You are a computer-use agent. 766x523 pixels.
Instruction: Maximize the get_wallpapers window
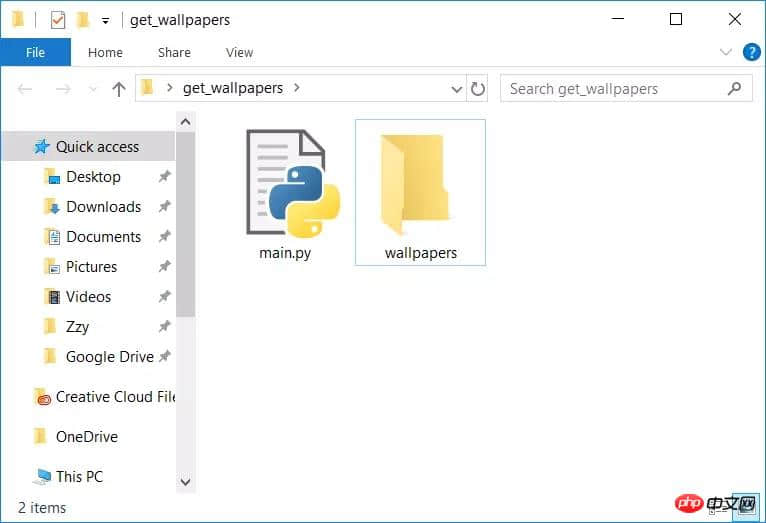click(x=676, y=19)
